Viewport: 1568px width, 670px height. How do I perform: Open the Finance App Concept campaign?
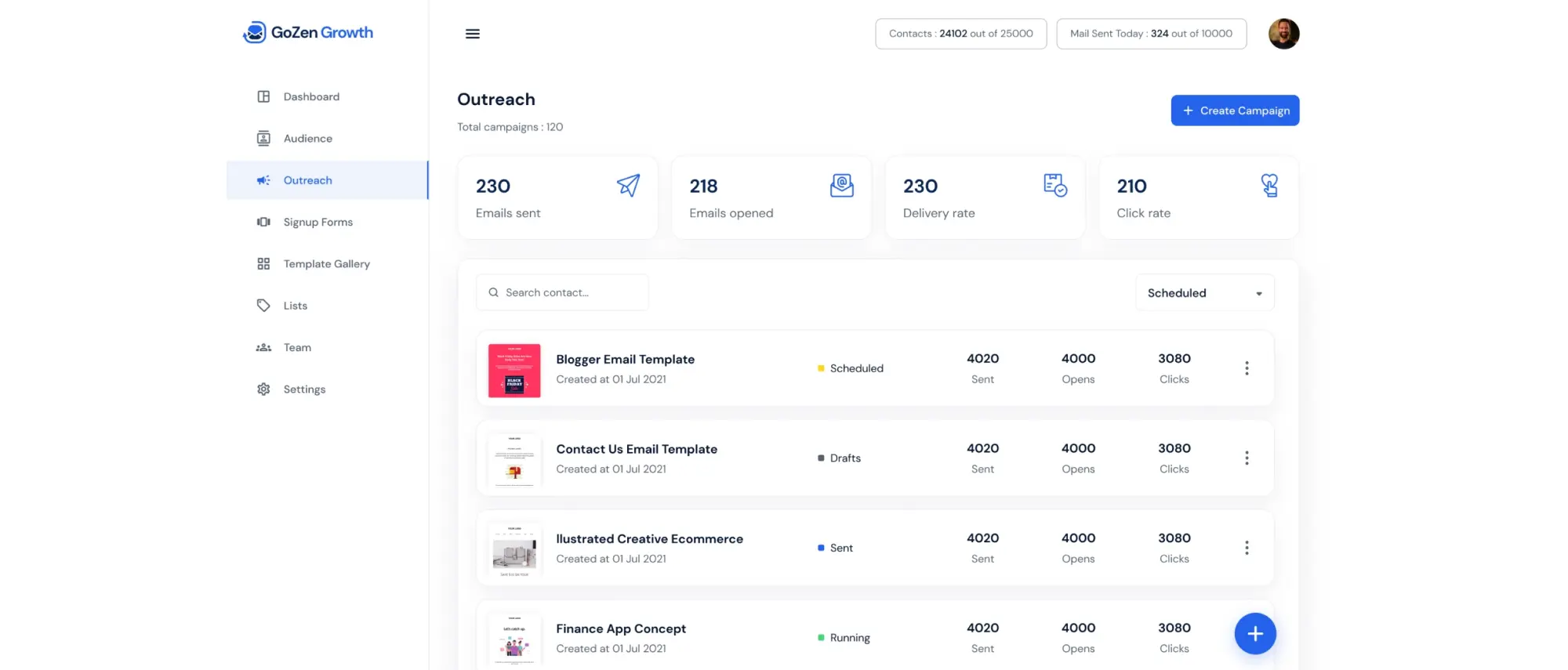click(x=620, y=629)
